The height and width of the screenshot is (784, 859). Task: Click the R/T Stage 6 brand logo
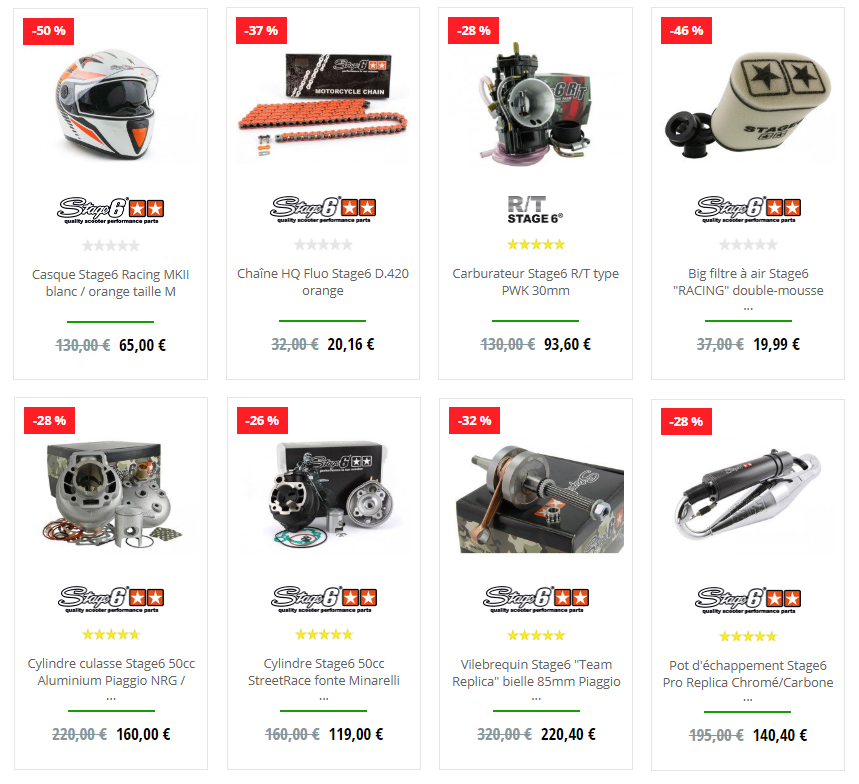coord(535,209)
